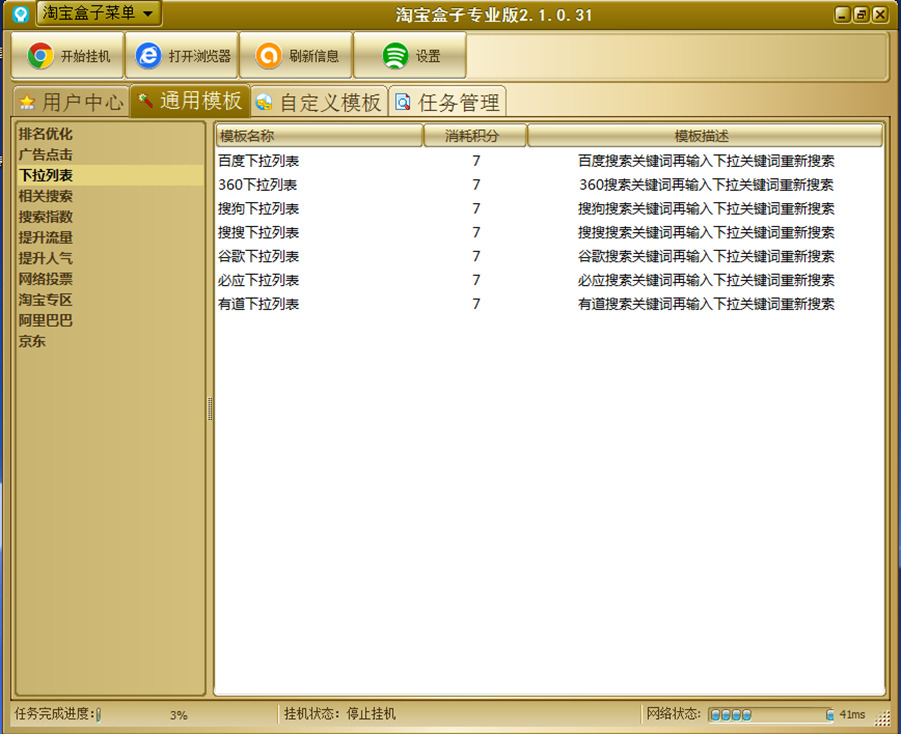The image size is (901, 734).
Task: Select 阿里巴巴 in the category list
Action: [x=110, y=320]
